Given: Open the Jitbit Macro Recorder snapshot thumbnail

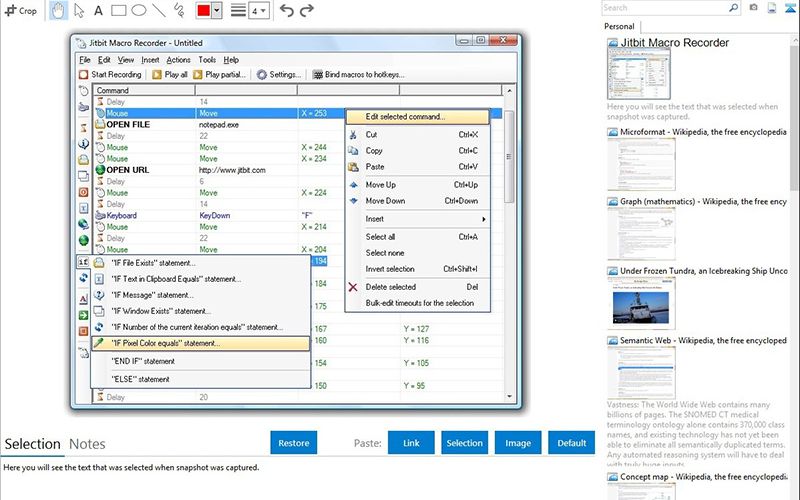Looking at the screenshot, I should [x=639, y=74].
